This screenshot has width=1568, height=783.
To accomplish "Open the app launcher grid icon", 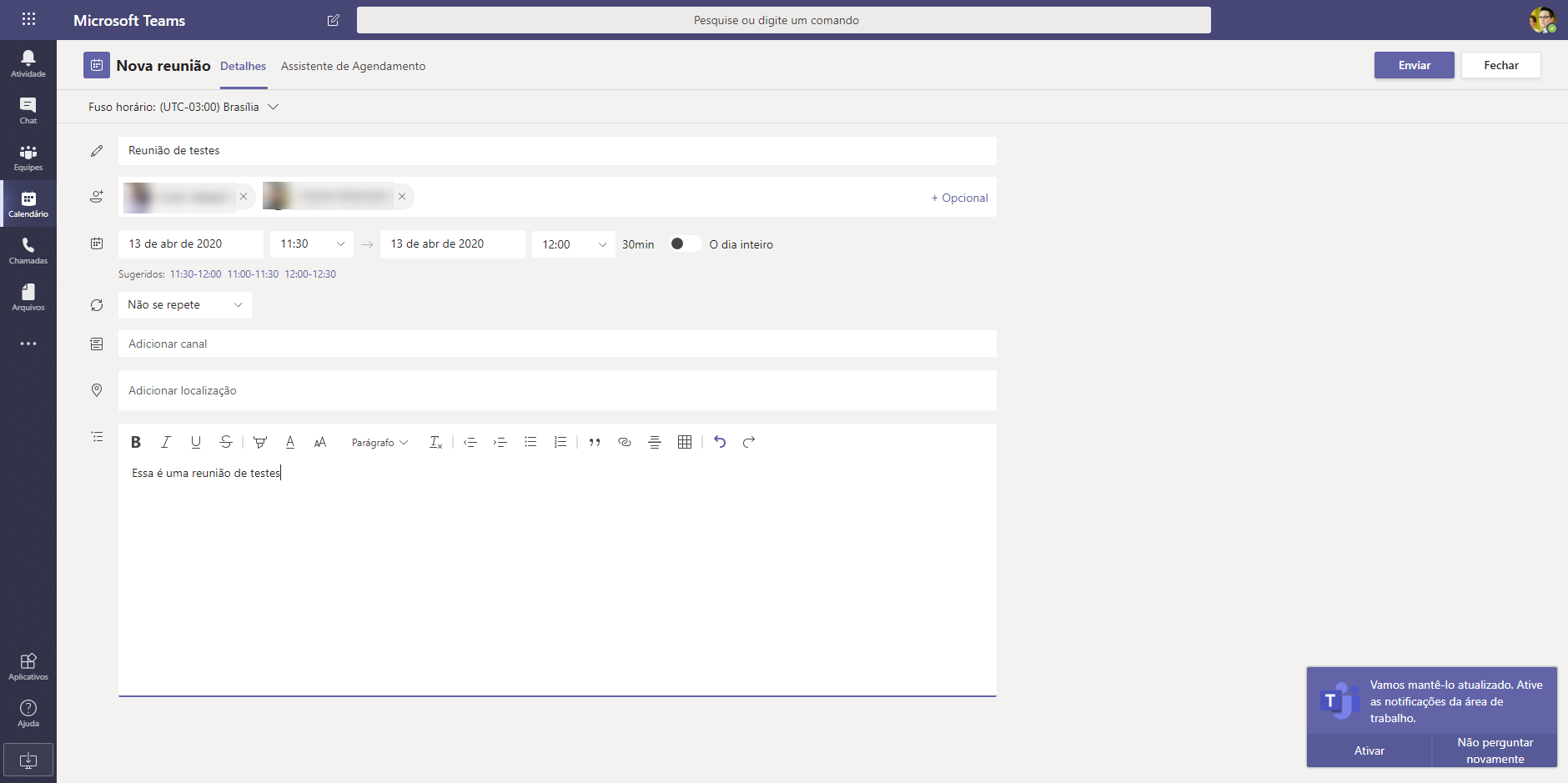I will pyautogui.click(x=28, y=19).
